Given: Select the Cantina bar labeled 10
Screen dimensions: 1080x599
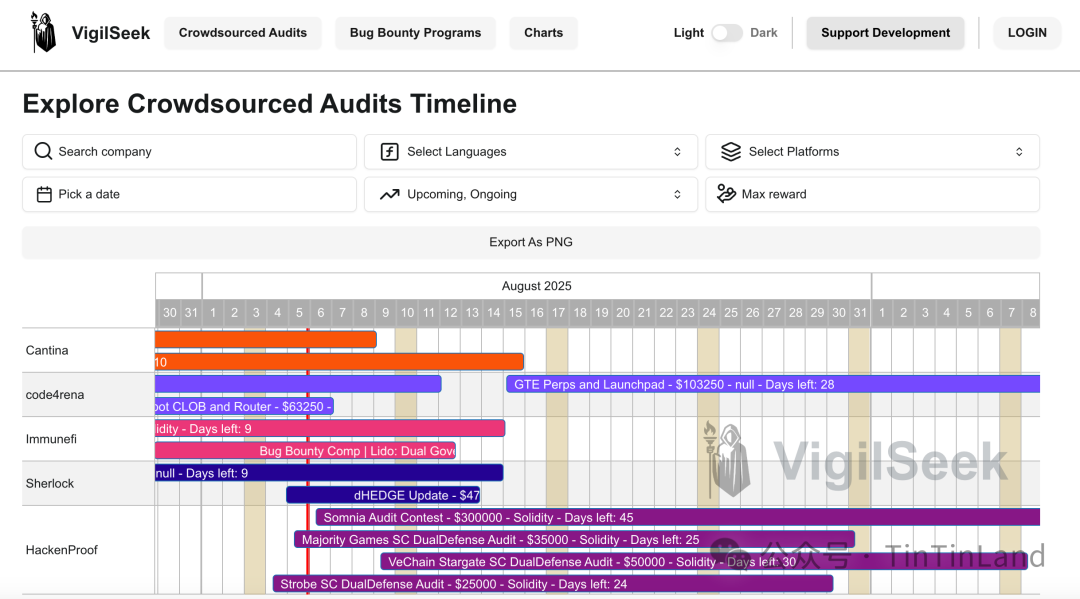Looking at the screenshot, I should click(x=340, y=361).
